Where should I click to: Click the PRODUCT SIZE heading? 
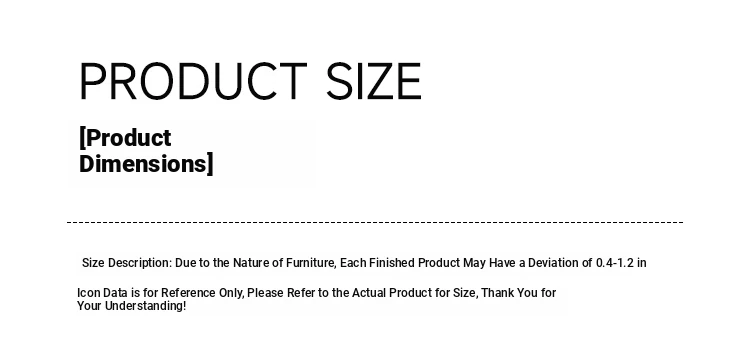250,81
